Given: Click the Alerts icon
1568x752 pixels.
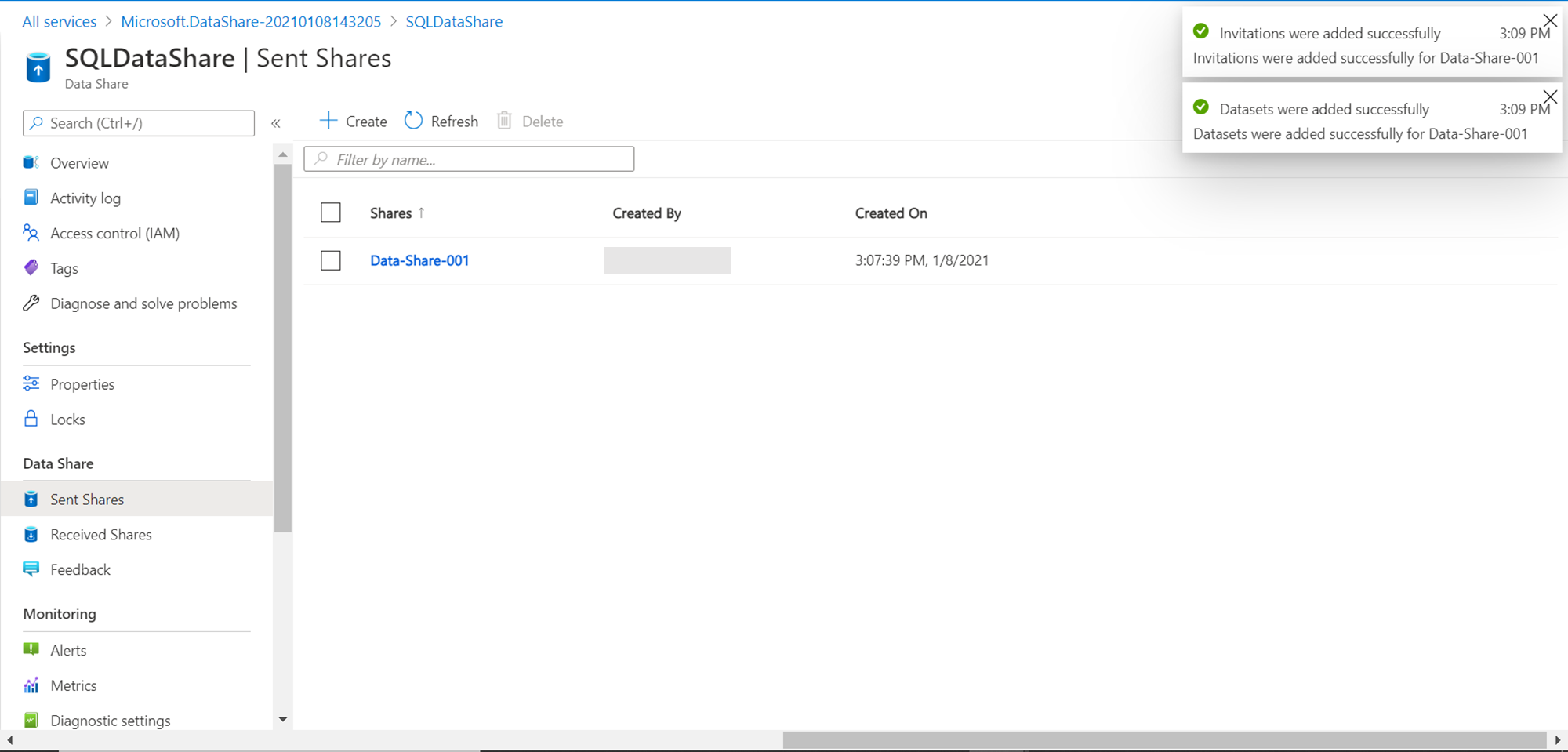Looking at the screenshot, I should (31, 649).
